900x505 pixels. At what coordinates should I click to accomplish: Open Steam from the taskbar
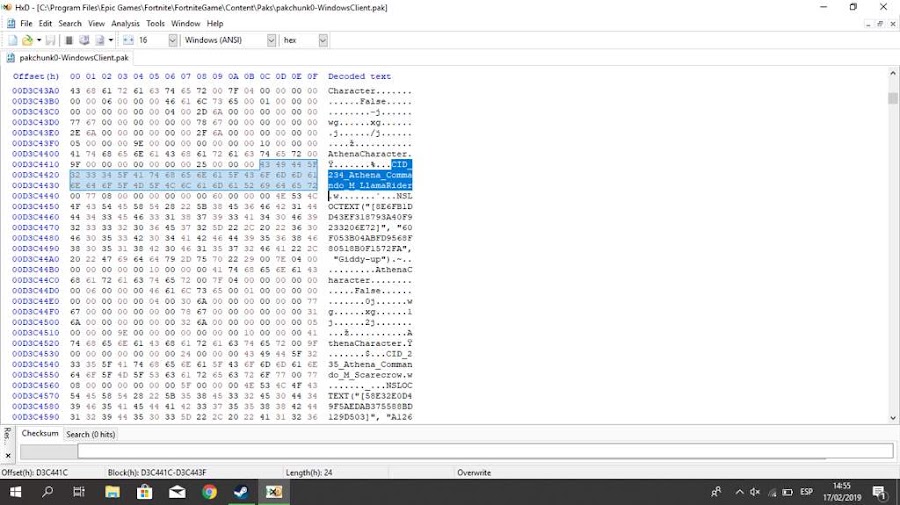point(241,492)
